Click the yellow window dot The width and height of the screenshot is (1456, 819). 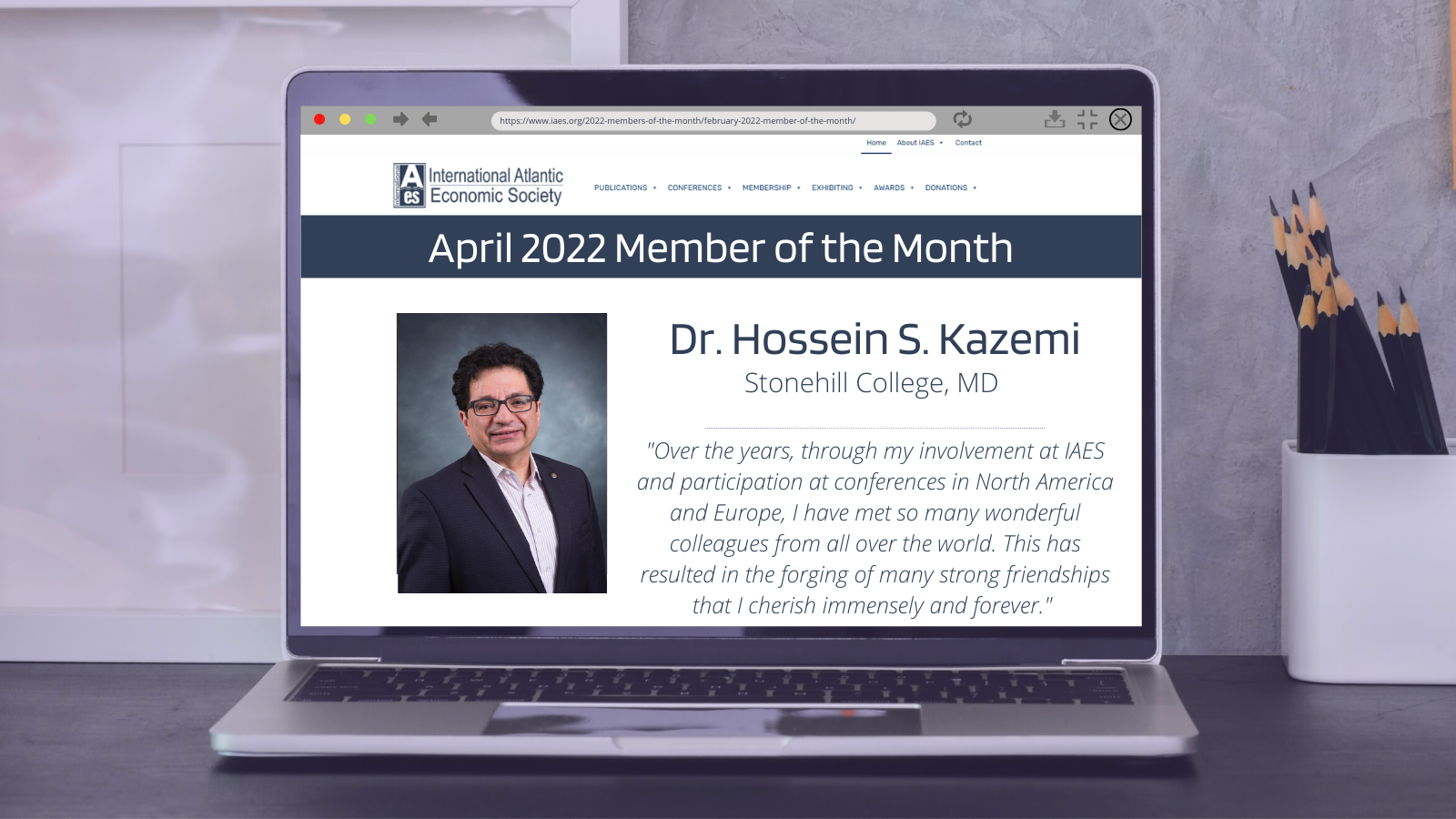[345, 119]
